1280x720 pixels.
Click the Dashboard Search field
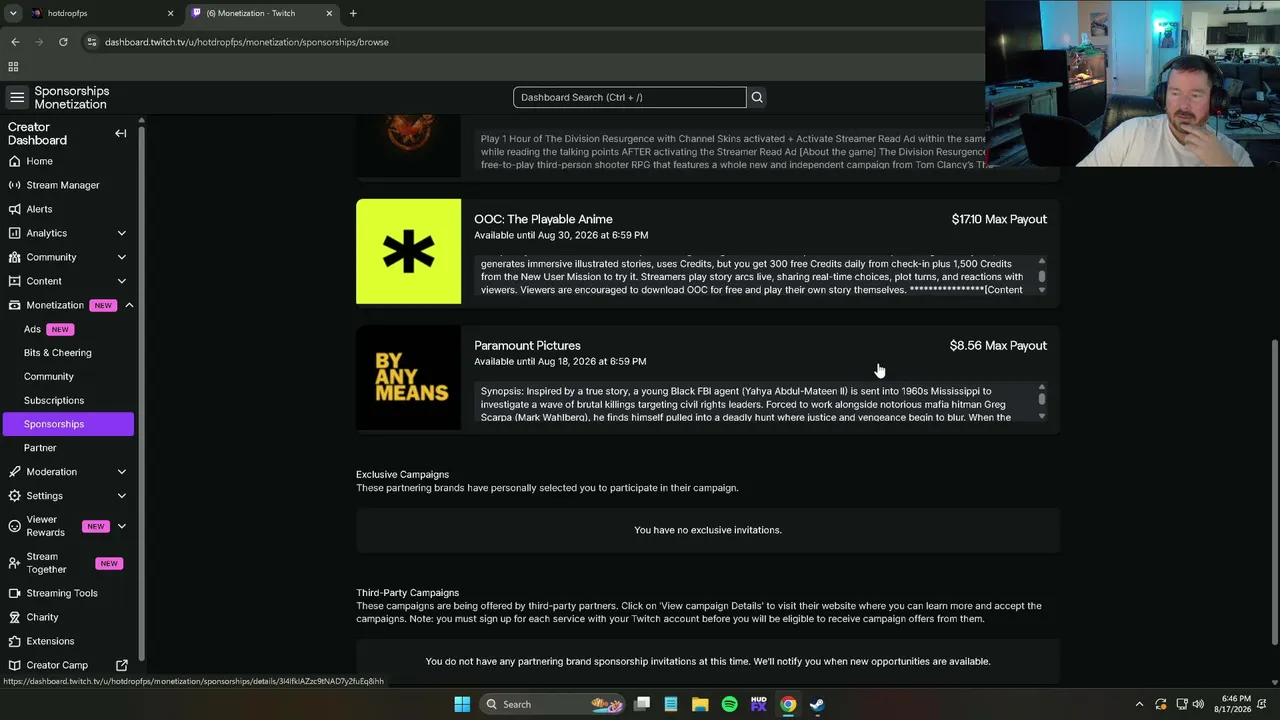click(x=630, y=97)
